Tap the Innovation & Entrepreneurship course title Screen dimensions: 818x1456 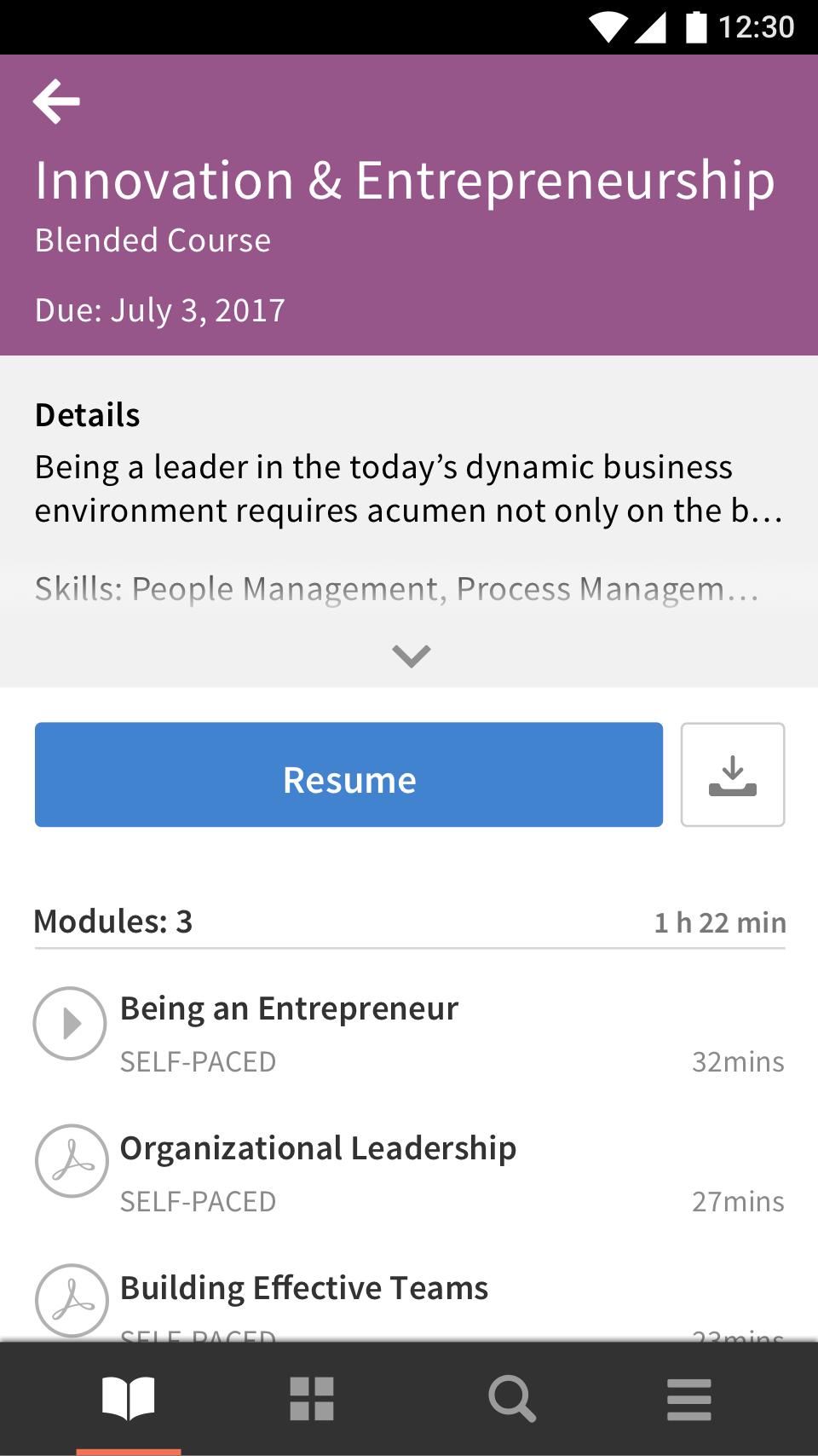coord(406,181)
